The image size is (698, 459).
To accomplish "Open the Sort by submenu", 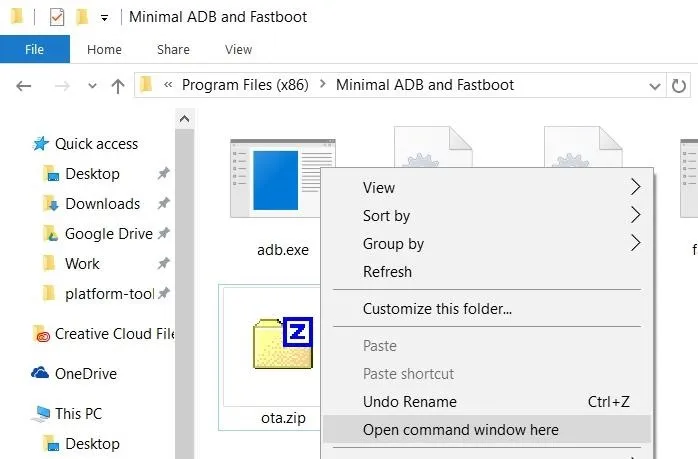I will [x=487, y=215].
